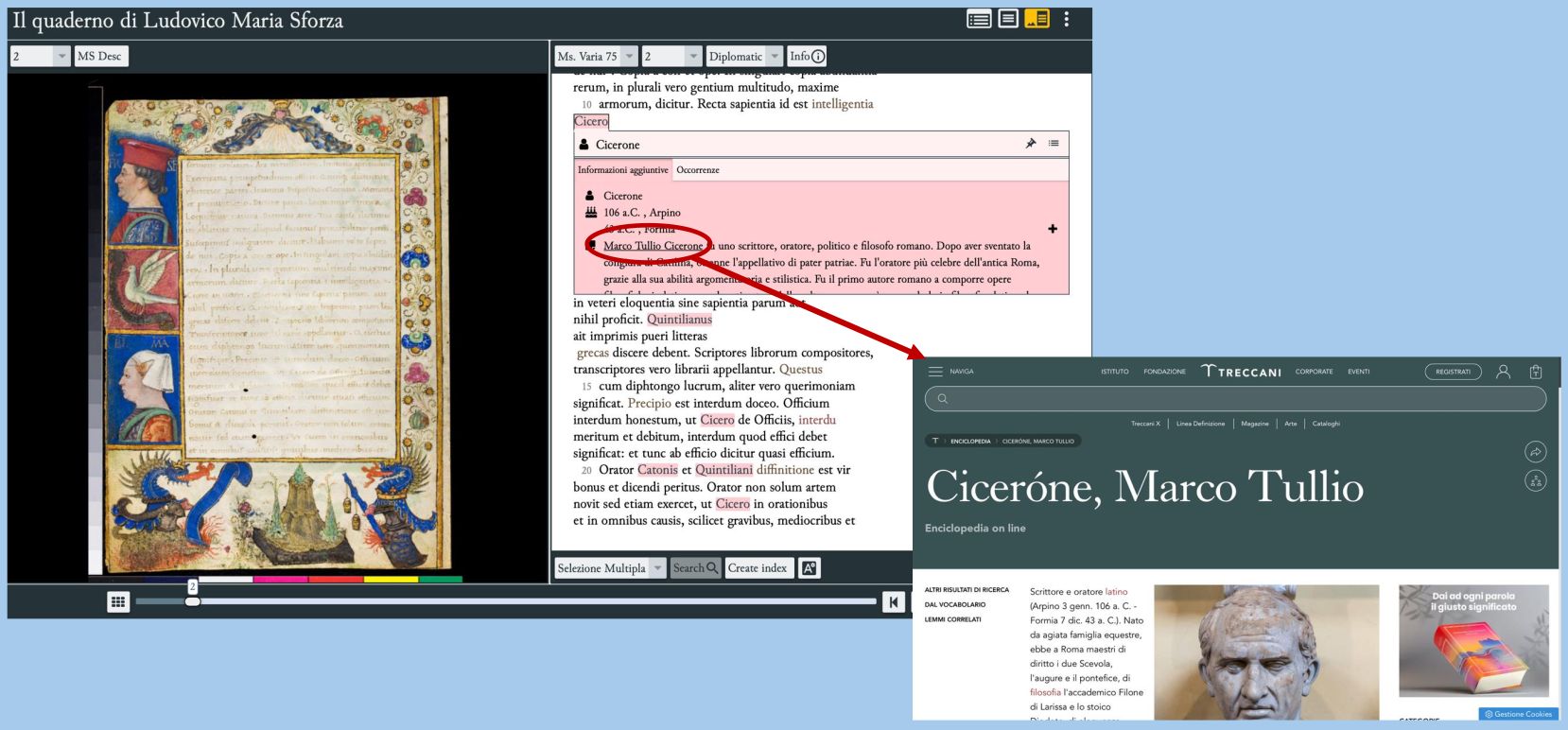Screen dimensions: 1568x730
Task: Click the Create index button
Action: tap(757, 568)
